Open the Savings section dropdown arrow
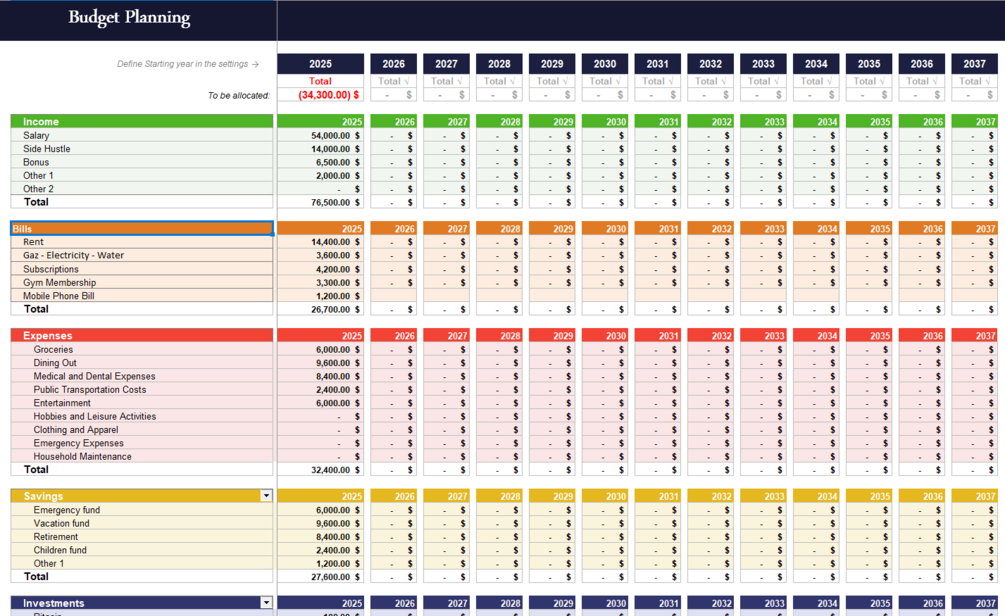The width and height of the screenshot is (1005, 616). coord(266,495)
